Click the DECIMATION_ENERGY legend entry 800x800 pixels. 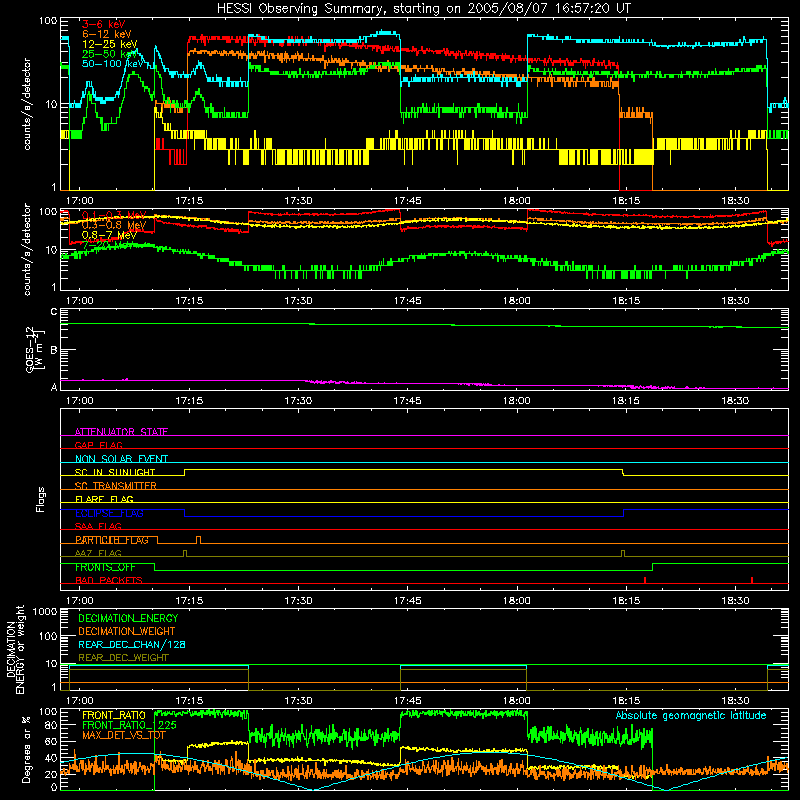tap(128, 618)
